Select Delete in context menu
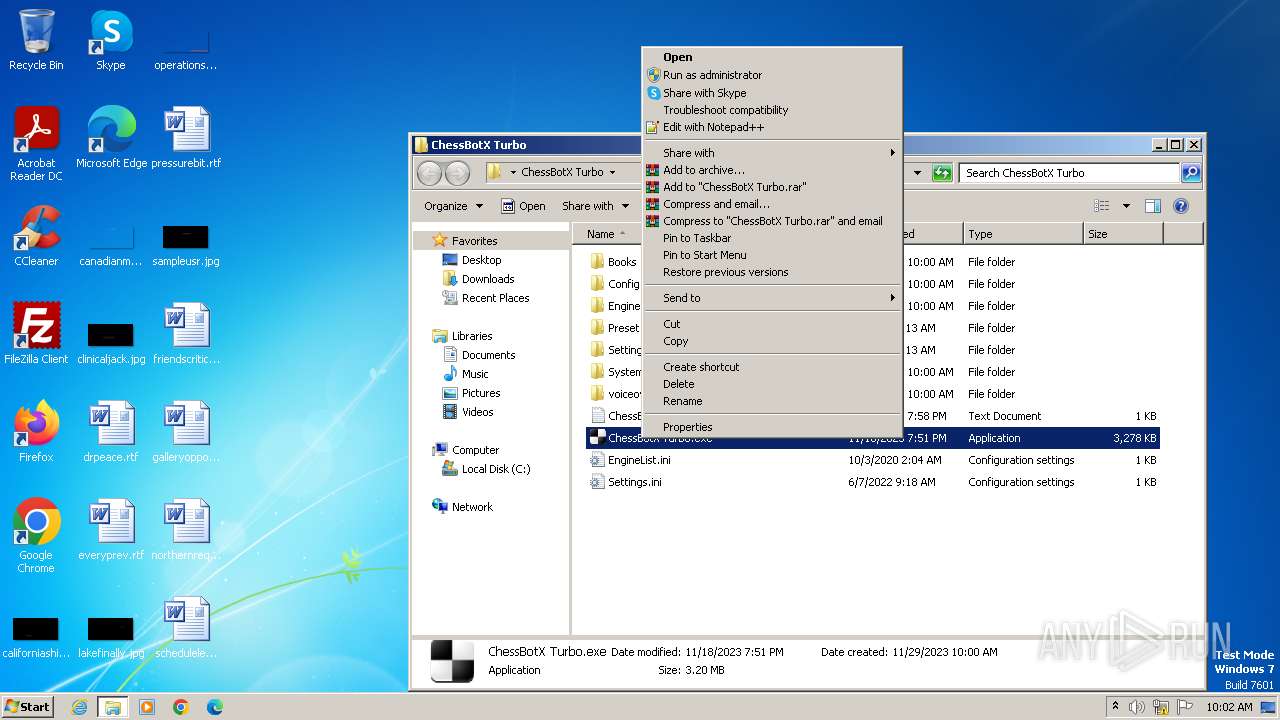The image size is (1280, 720). (x=772, y=384)
